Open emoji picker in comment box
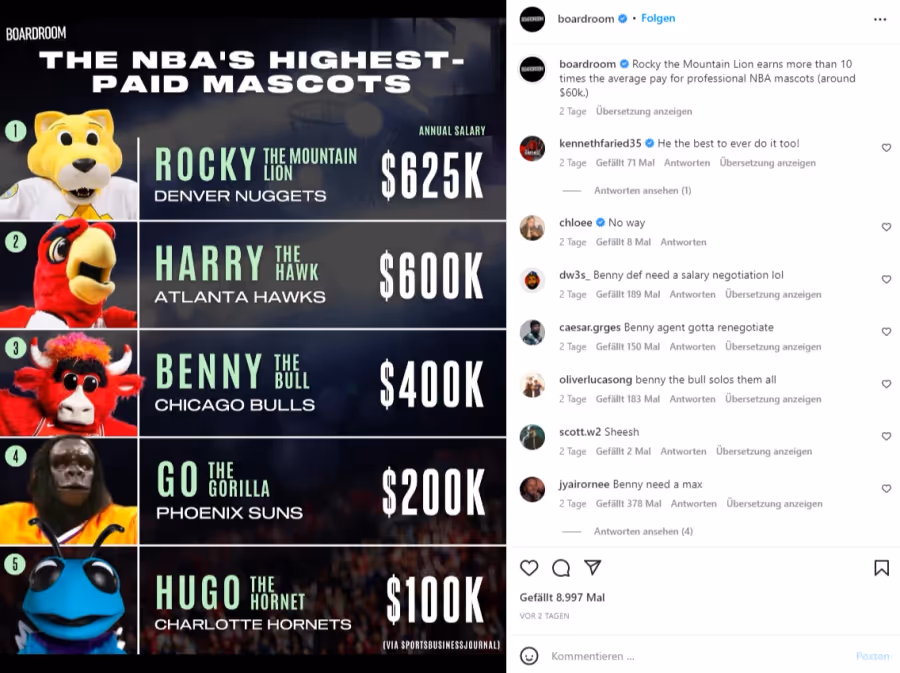900x673 pixels. pyautogui.click(x=529, y=656)
